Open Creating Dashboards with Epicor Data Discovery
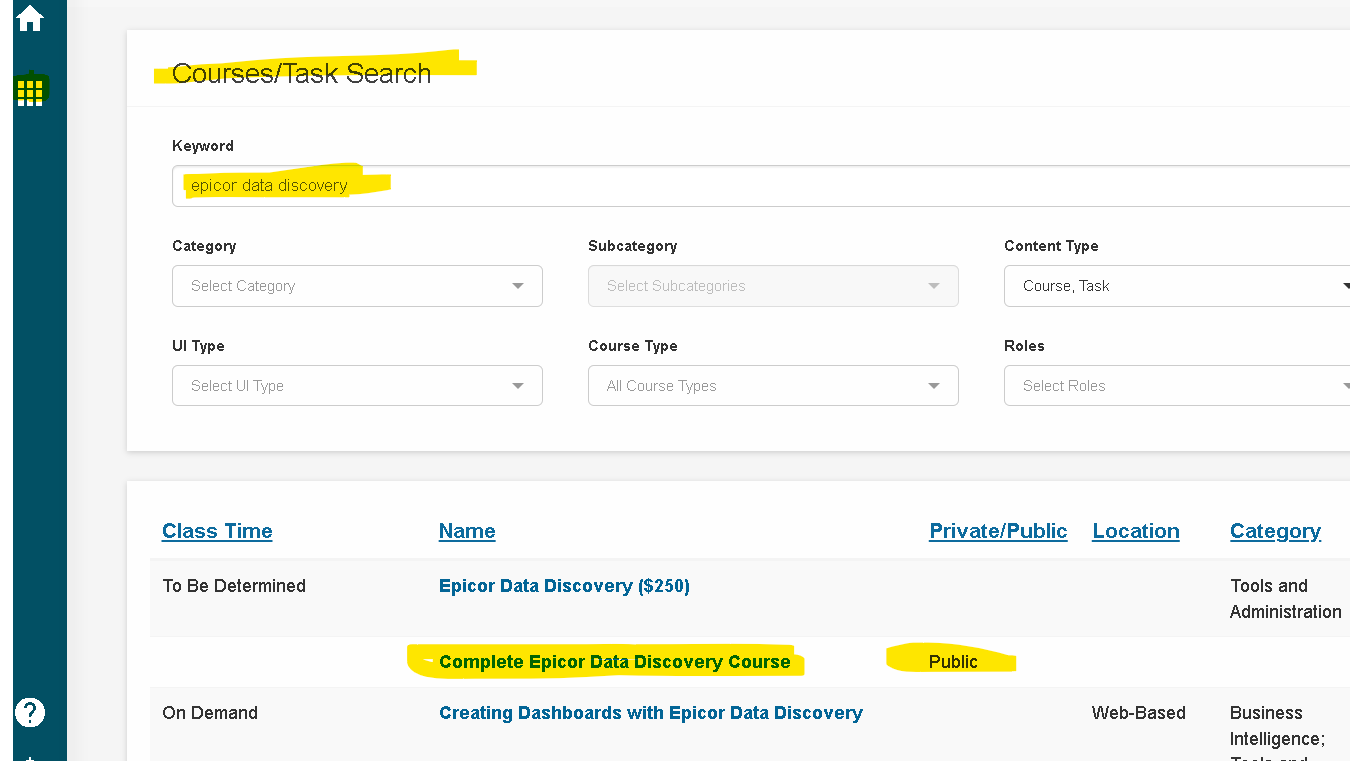 tap(651, 713)
